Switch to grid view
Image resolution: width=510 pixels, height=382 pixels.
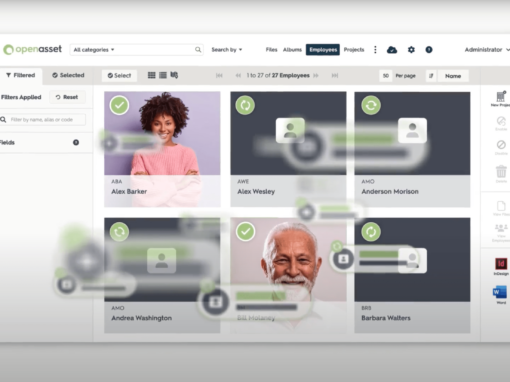(x=152, y=75)
